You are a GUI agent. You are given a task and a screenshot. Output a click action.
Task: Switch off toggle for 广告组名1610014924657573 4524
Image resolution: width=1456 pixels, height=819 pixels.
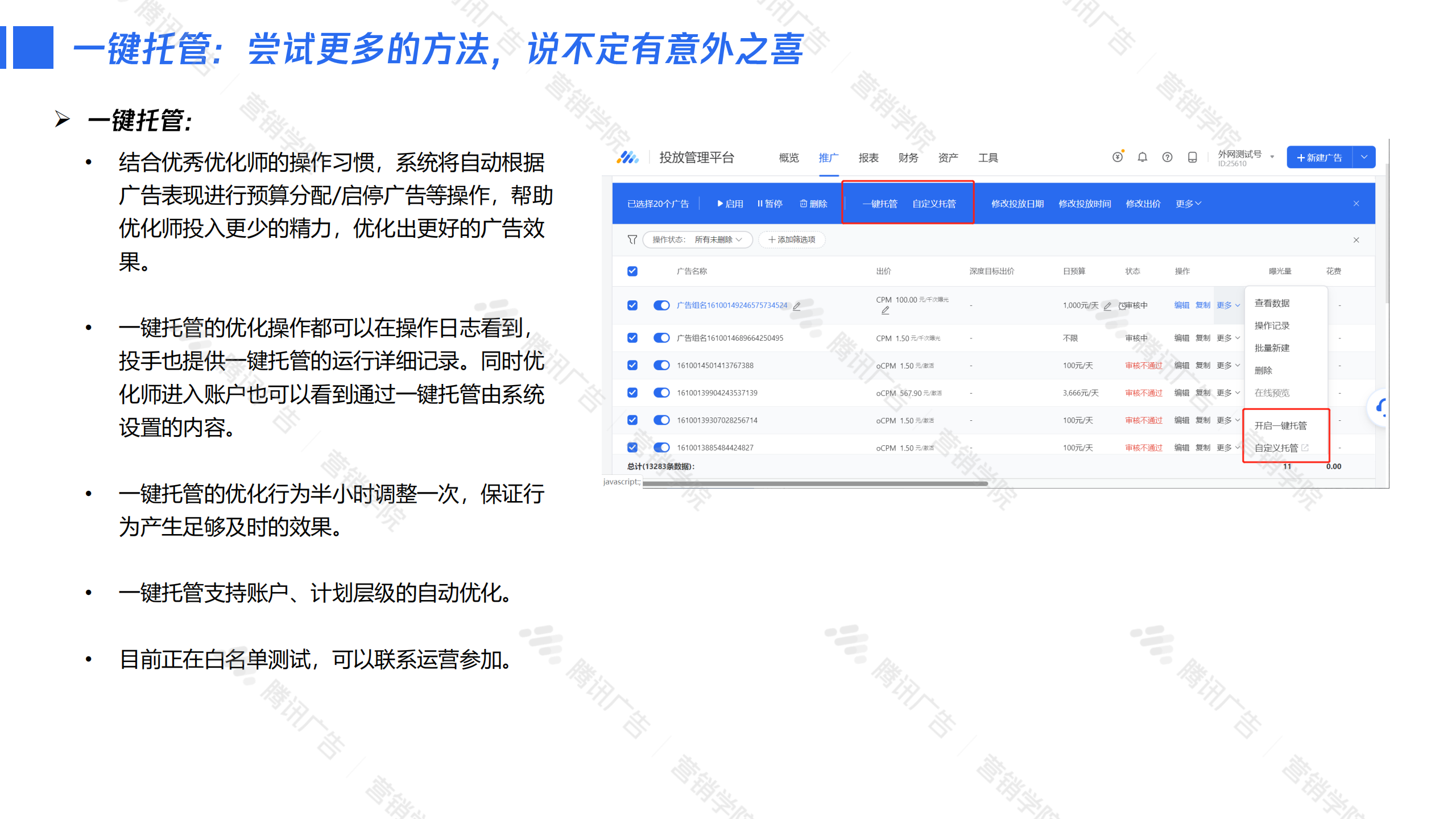tap(661, 305)
